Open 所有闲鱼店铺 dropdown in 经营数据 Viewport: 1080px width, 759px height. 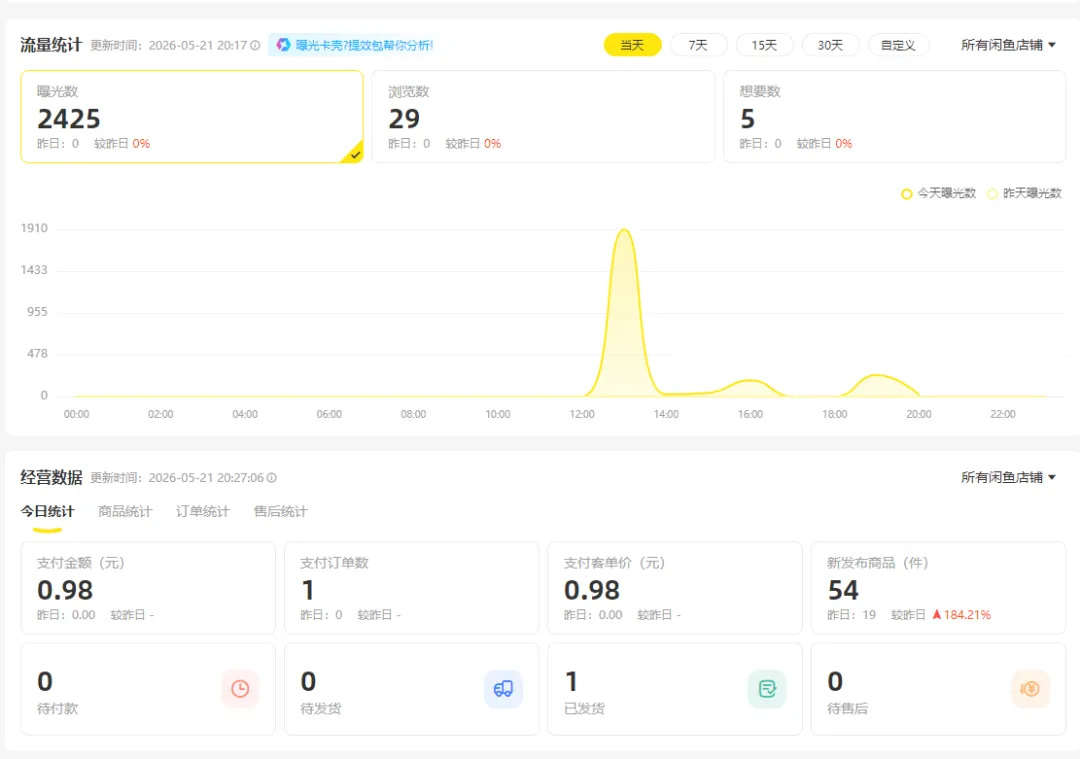[x=1008, y=477]
